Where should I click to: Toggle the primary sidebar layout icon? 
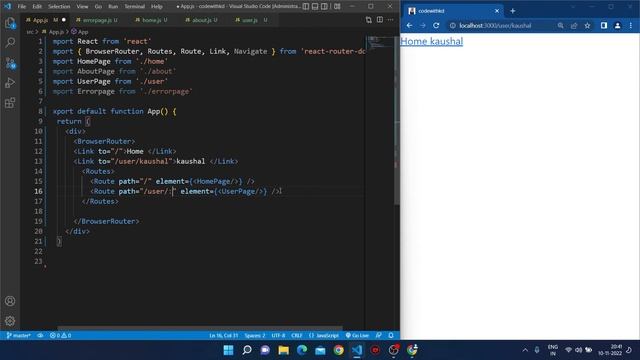pyautogui.click(x=306, y=7)
